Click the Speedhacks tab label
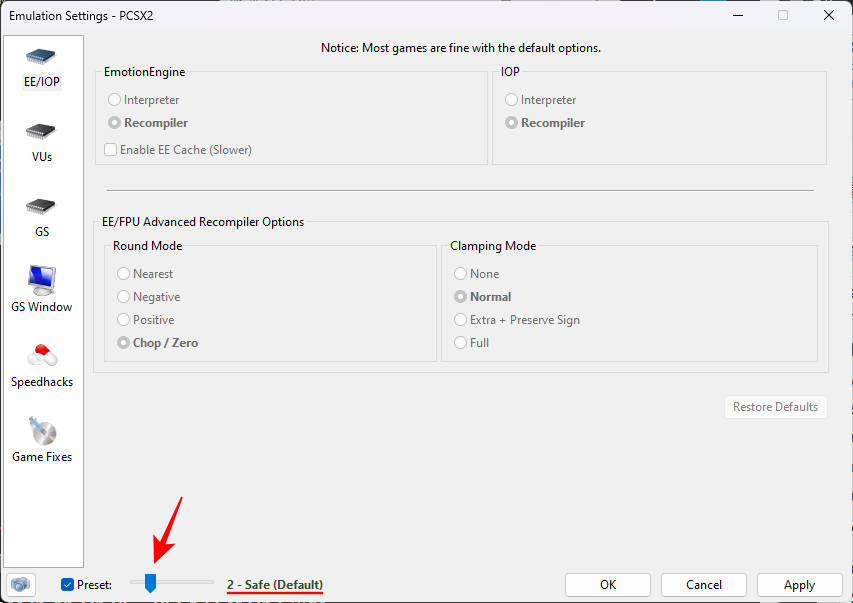The height and width of the screenshot is (603, 853). (42, 382)
